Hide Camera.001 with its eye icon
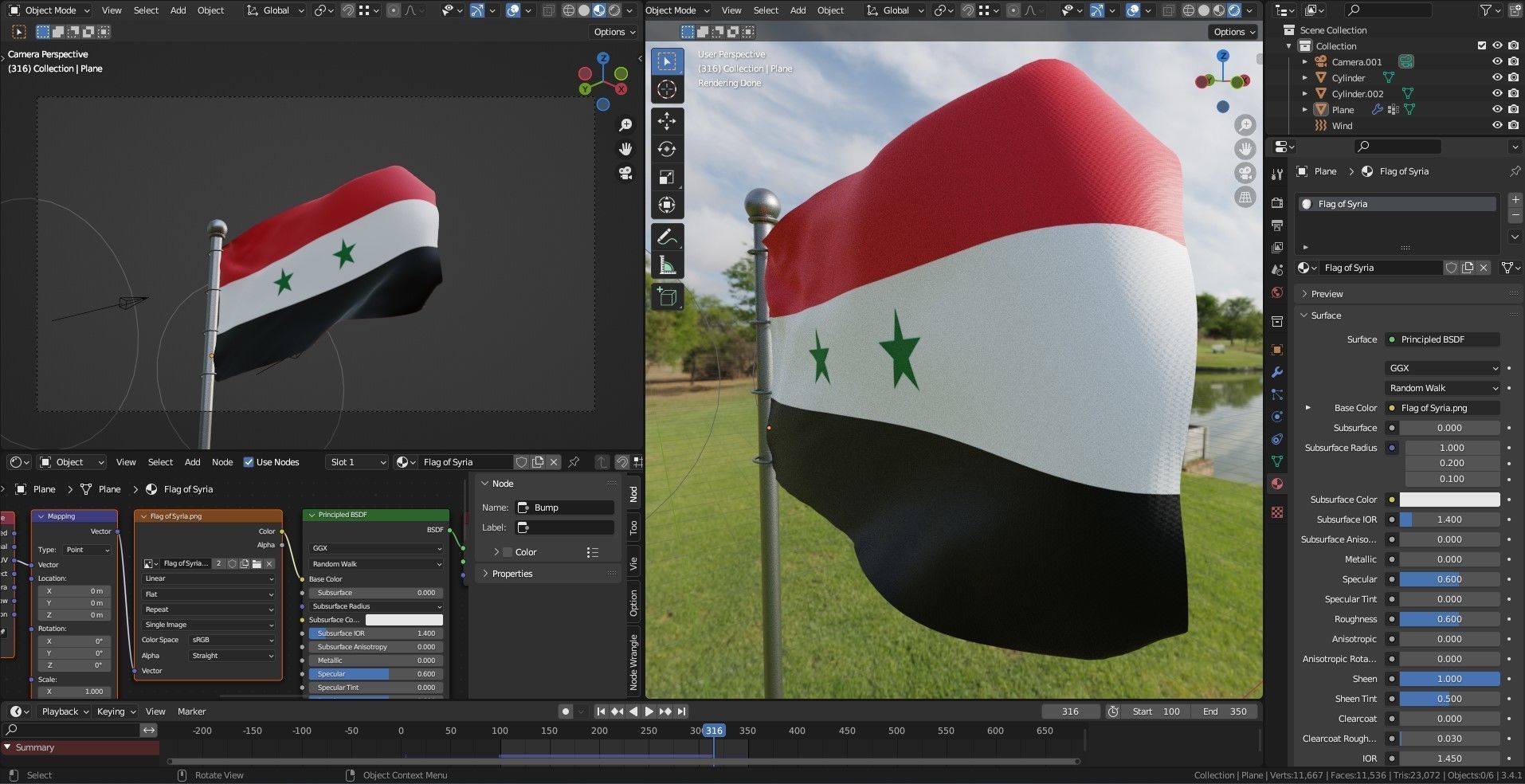This screenshot has width=1525, height=784. tap(1497, 62)
